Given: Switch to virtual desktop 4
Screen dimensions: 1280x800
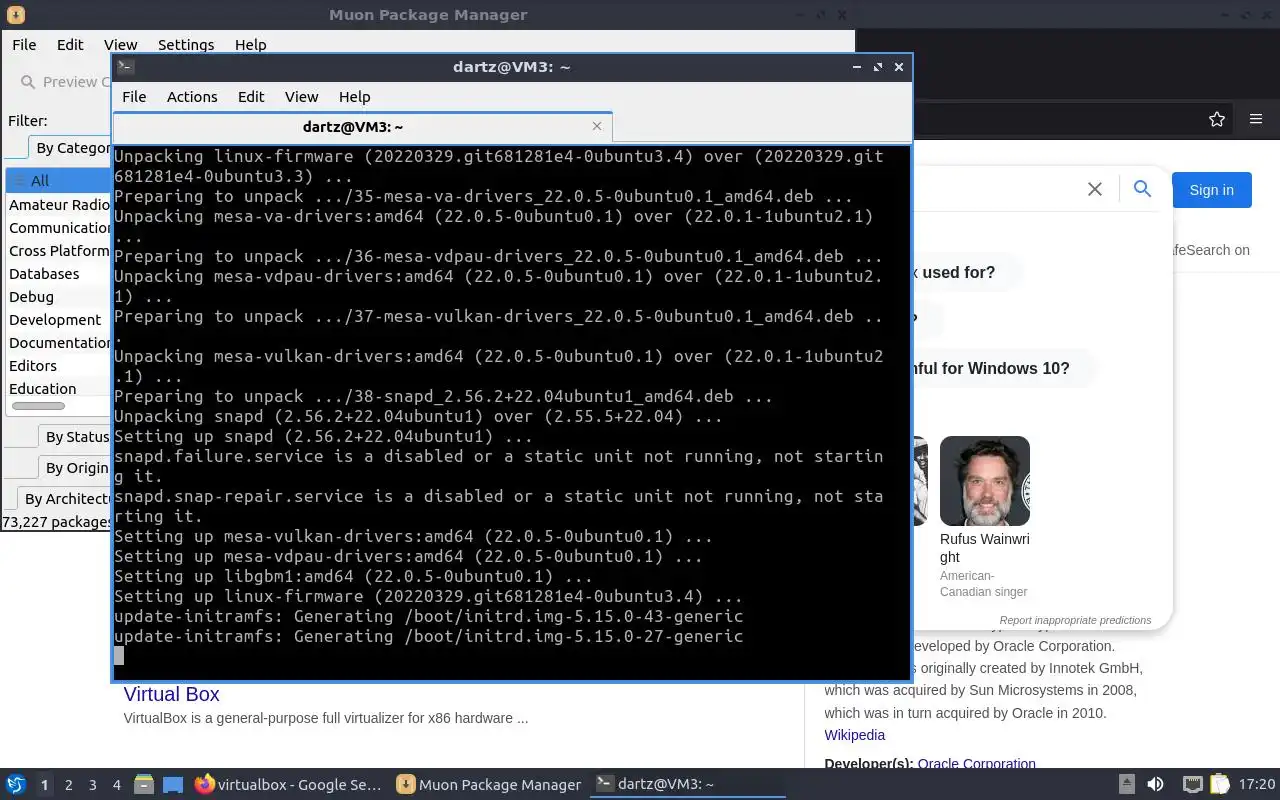Looking at the screenshot, I should coord(116,785).
